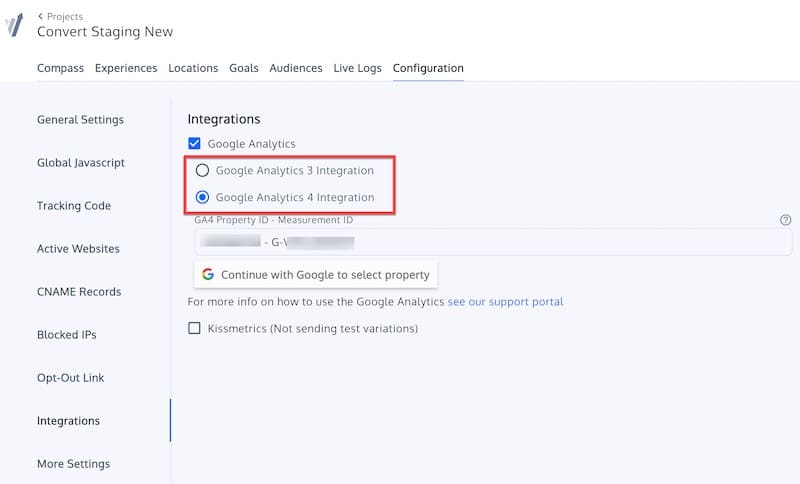The image size is (800, 484).
Task: Open the Locations tab
Action: pos(193,68)
